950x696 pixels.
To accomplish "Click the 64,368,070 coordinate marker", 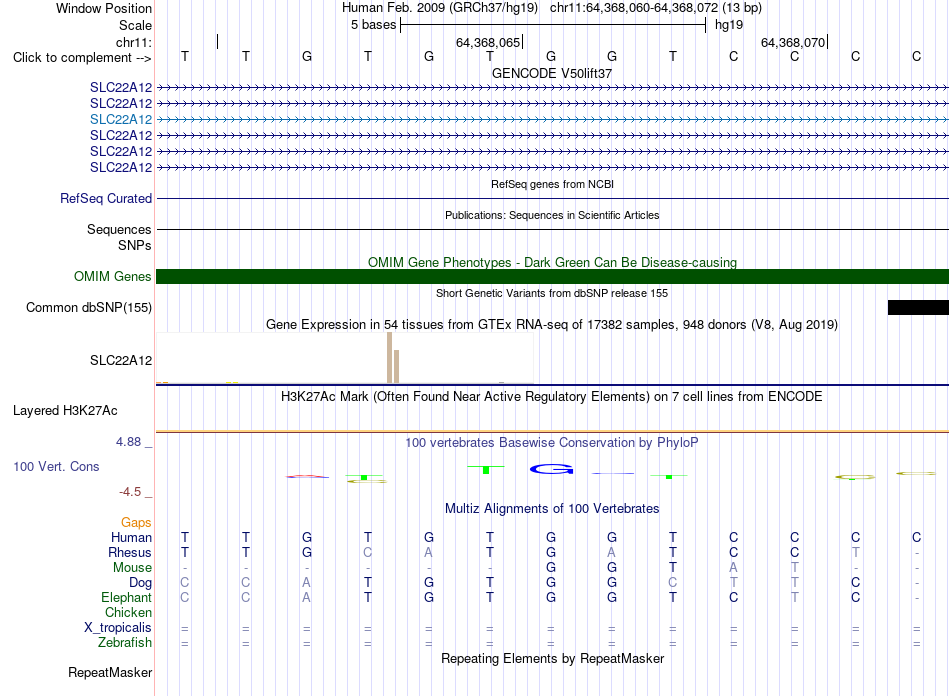I will [x=793, y=42].
